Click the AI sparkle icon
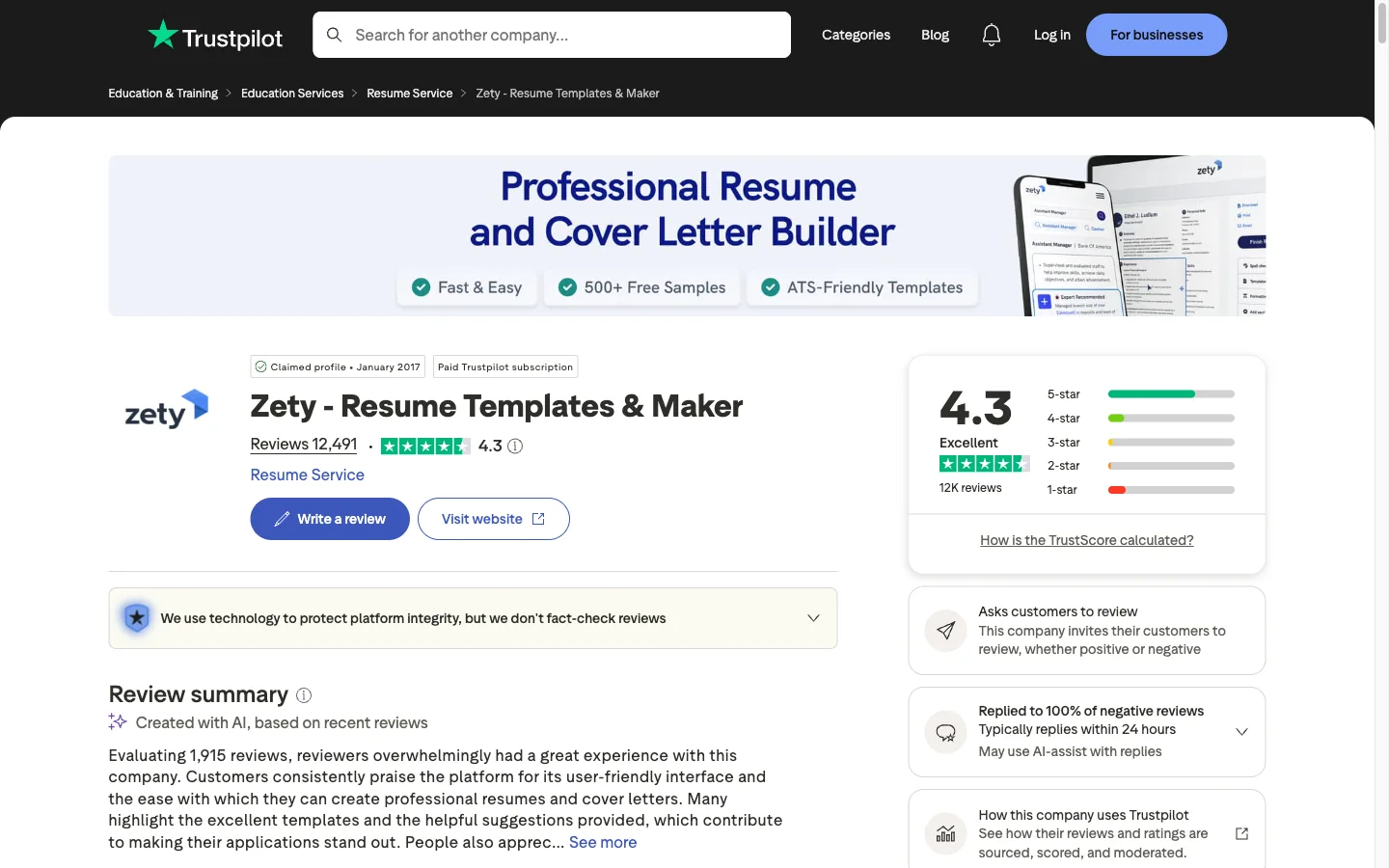1389x868 pixels. click(x=118, y=721)
